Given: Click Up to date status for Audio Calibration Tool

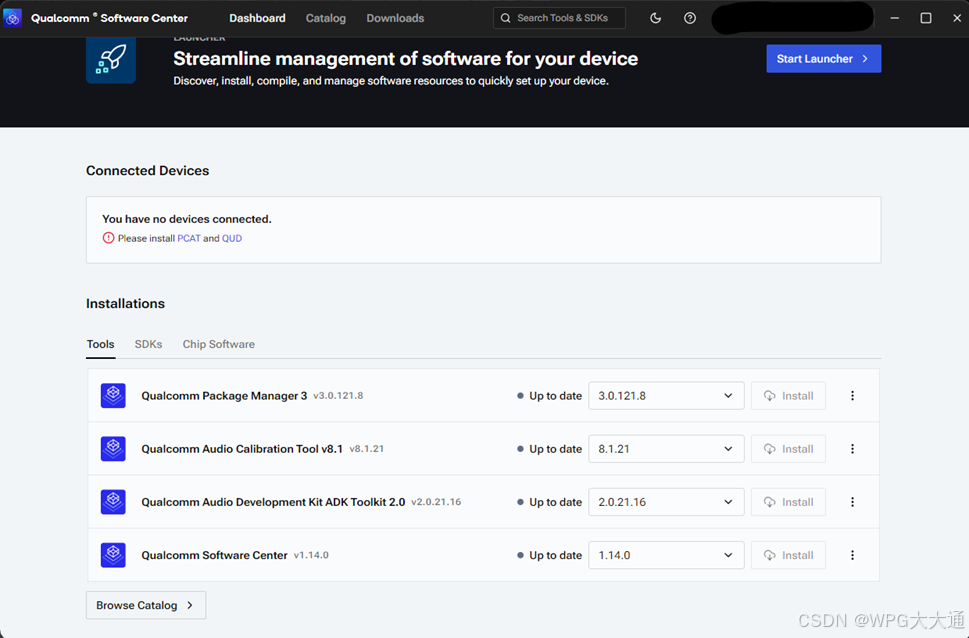Looking at the screenshot, I should point(549,449).
